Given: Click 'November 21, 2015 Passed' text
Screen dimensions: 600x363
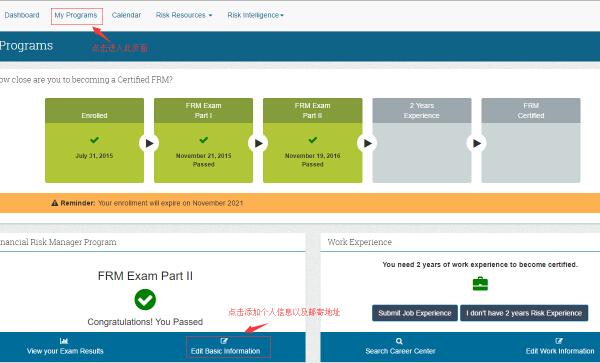Looking at the screenshot, I should coord(204,160).
